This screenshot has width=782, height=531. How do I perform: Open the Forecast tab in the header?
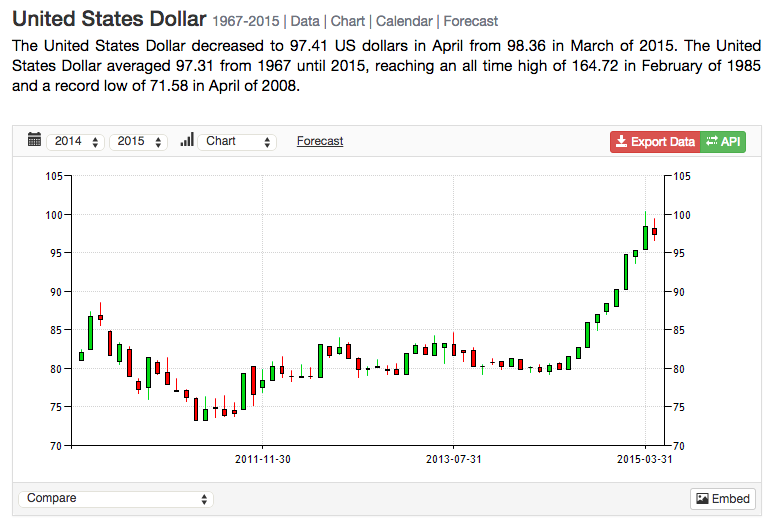coord(470,21)
